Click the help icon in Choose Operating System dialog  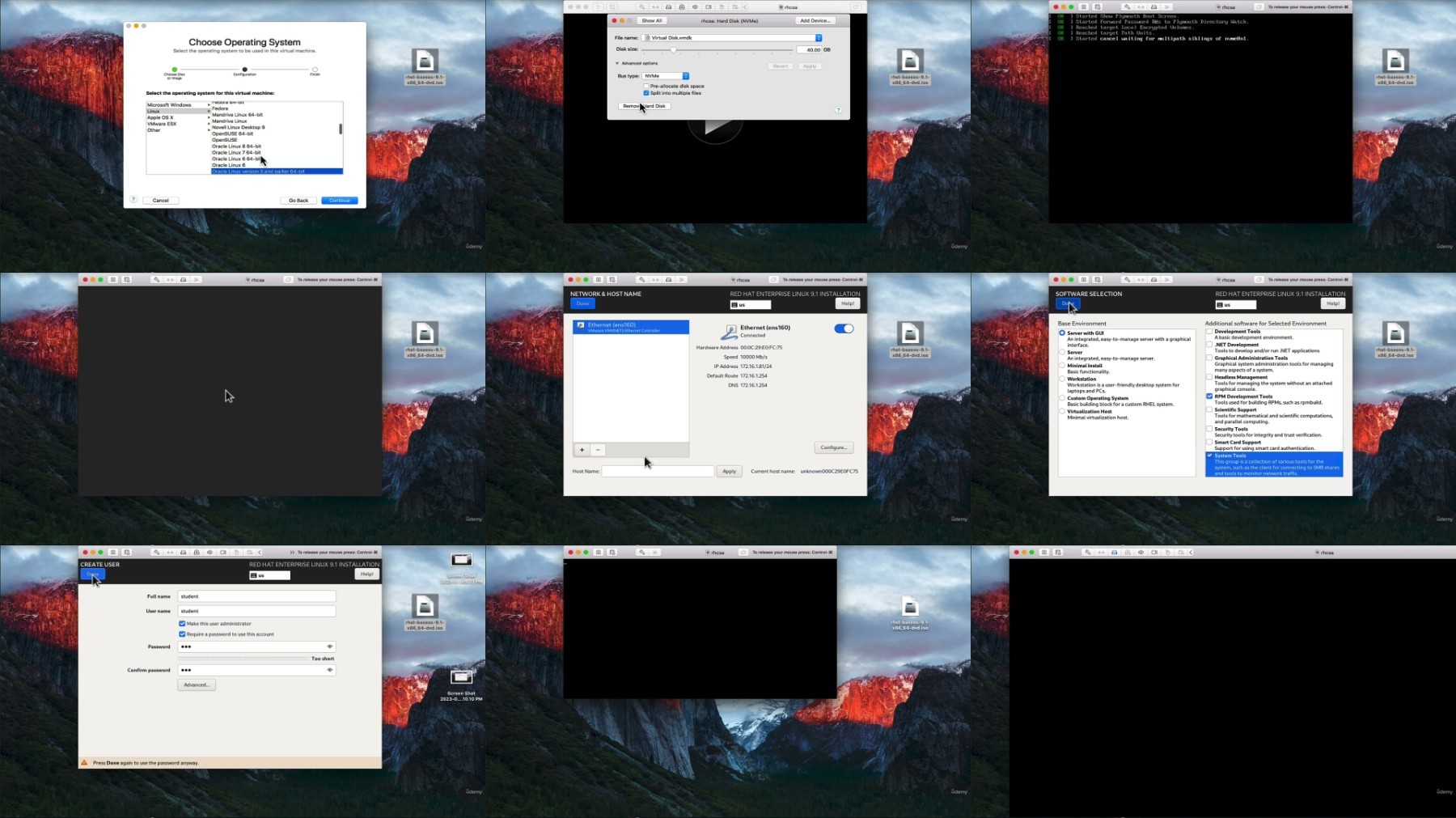(133, 200)
